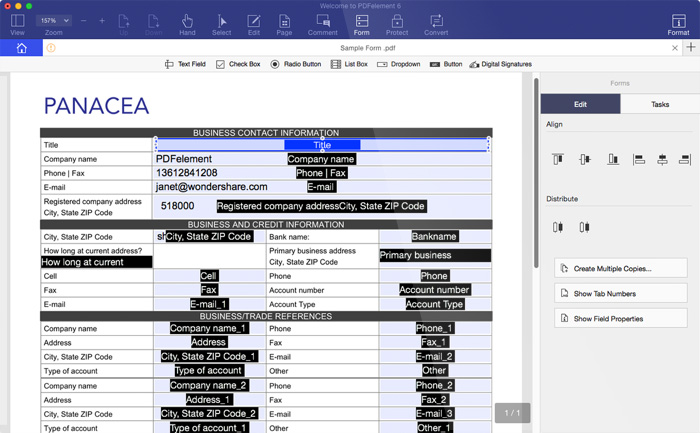Select the E-mail field with janet@wondershare.com

322,187
